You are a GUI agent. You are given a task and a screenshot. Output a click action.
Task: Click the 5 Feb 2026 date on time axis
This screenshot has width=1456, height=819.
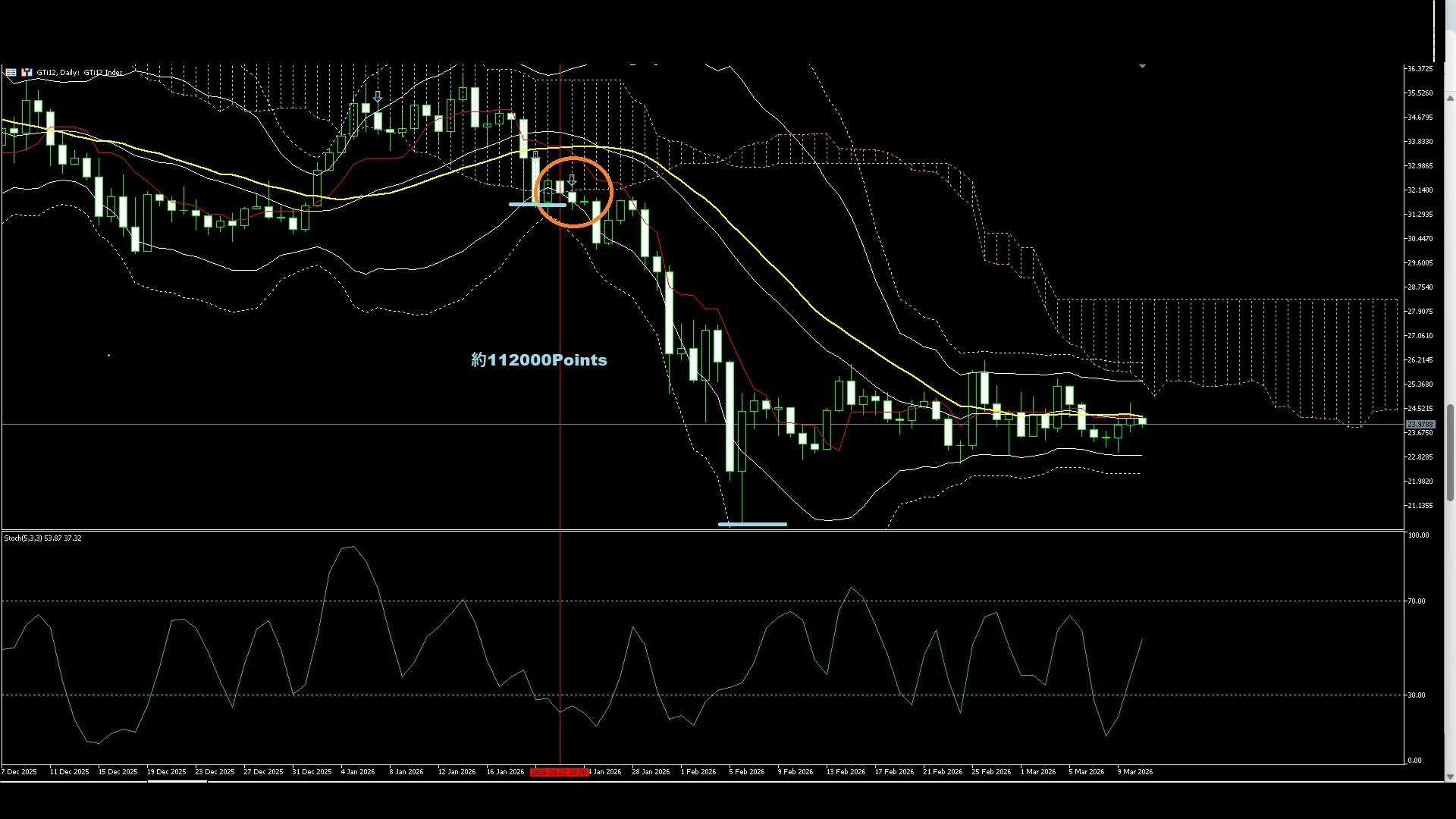tap(746, 772)
